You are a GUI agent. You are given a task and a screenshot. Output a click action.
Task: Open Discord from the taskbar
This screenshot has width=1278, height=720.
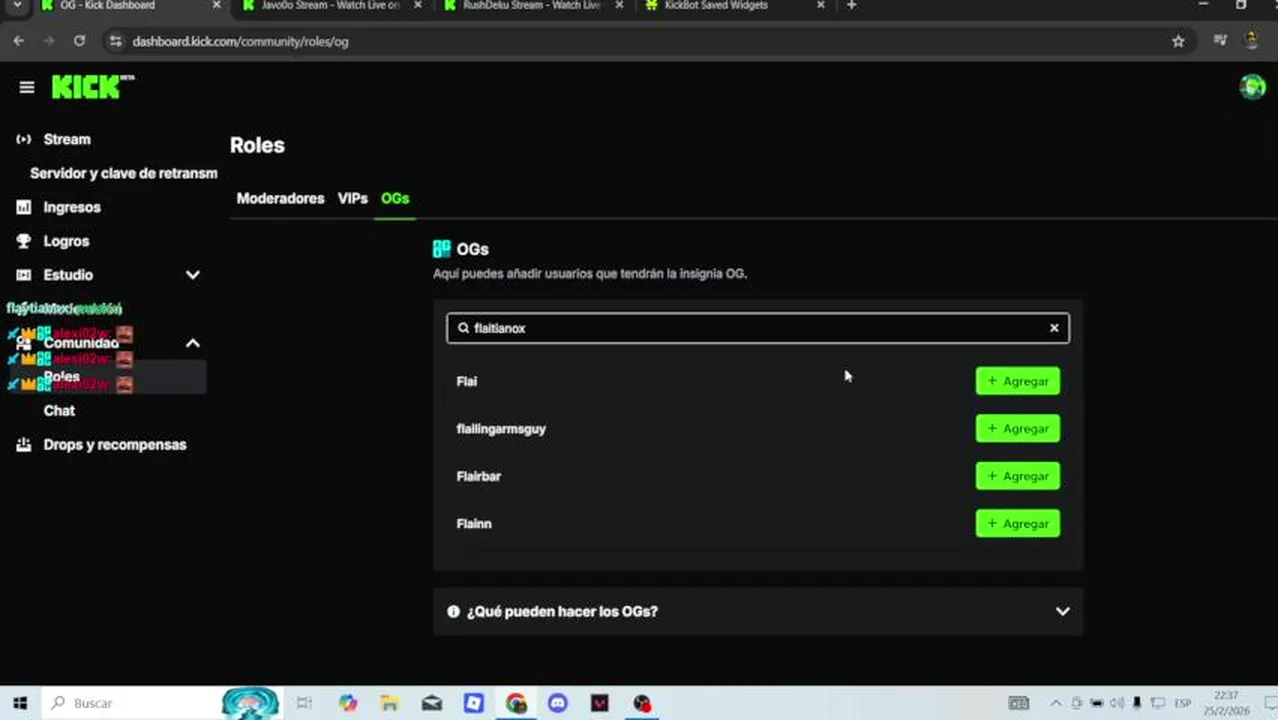557,703
